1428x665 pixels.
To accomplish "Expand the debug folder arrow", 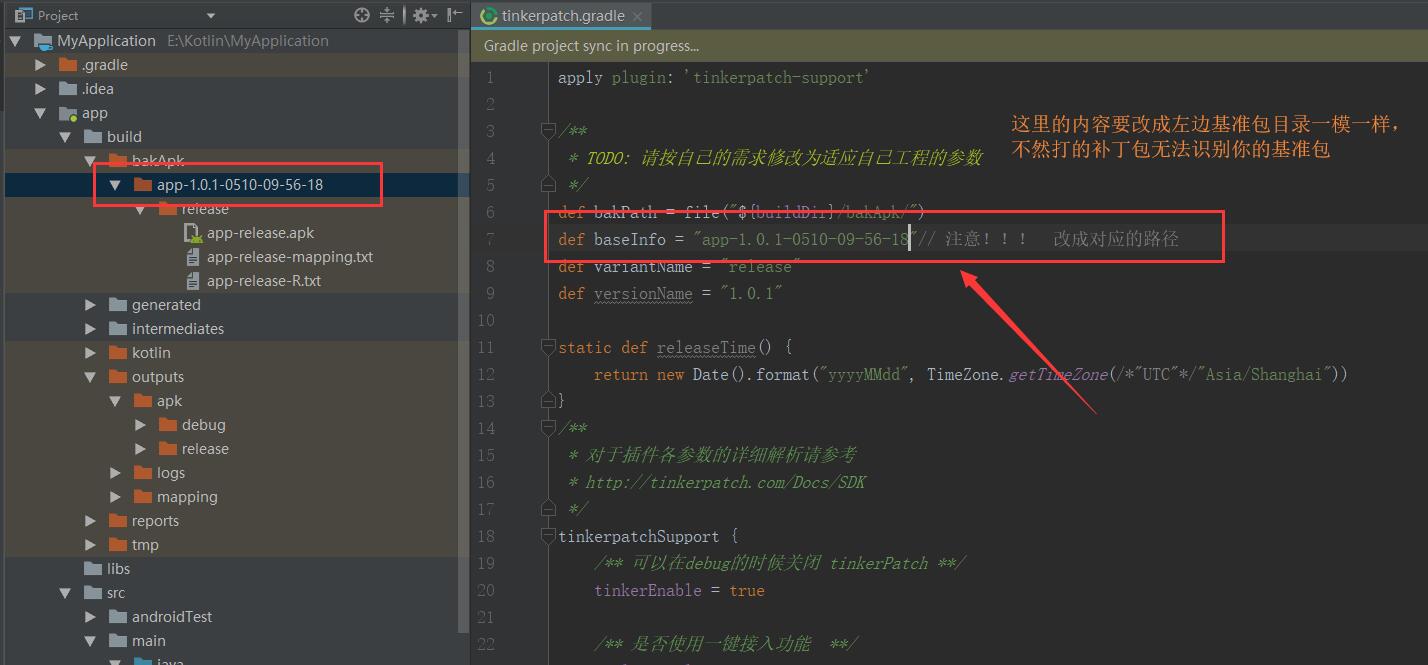I will pyautogui.click(x=140, y=425).
